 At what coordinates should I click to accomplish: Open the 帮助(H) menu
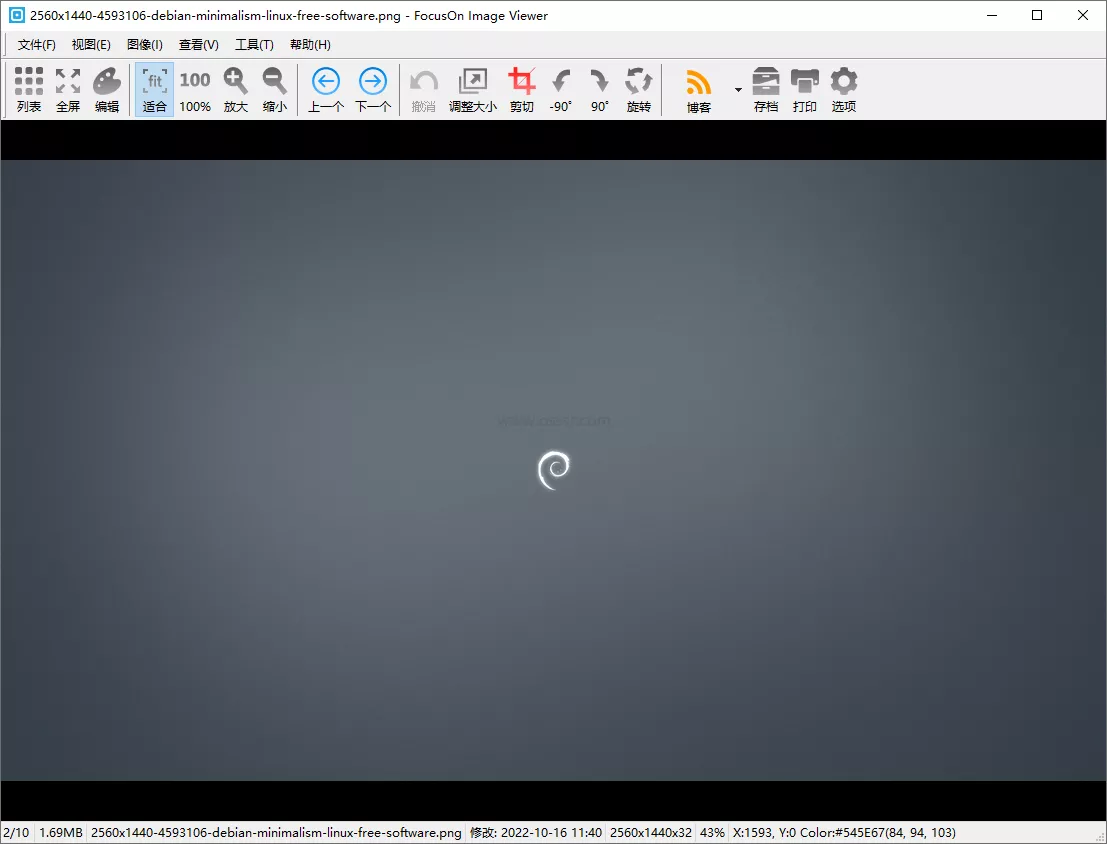pos(310,44)
